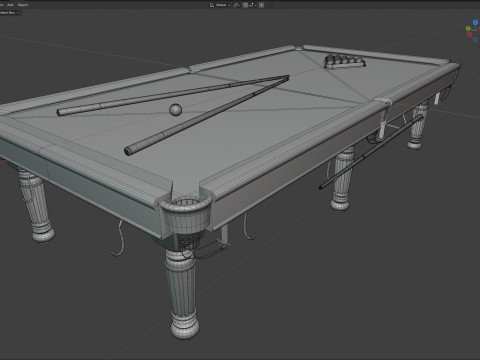Click the green Y axis gizmo handle
The width and height of the screenshot is (480, 360).
click(468, 28)
